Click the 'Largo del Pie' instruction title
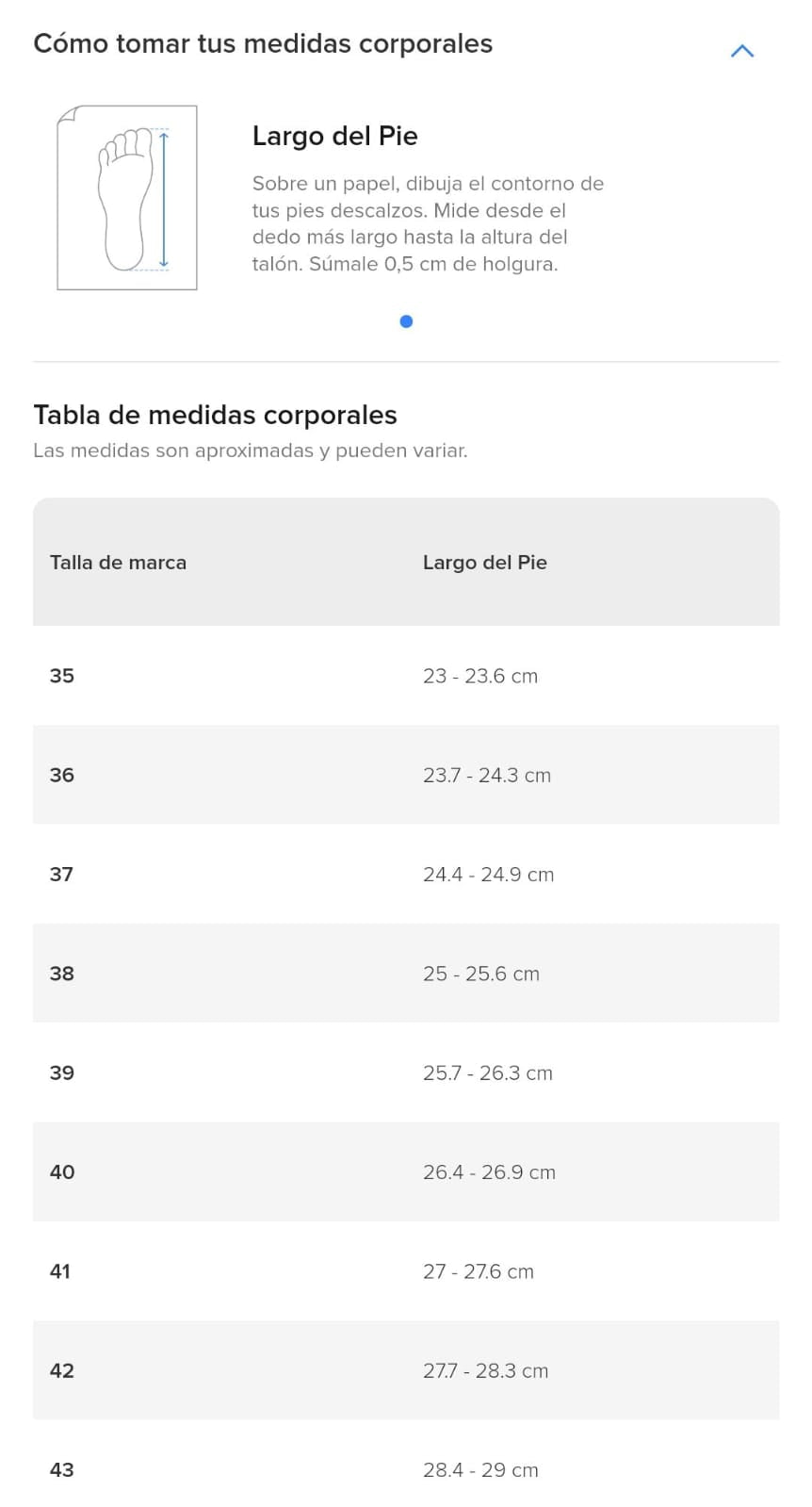The width and height of the screenshot is (812, 1507). coord(334,137)
